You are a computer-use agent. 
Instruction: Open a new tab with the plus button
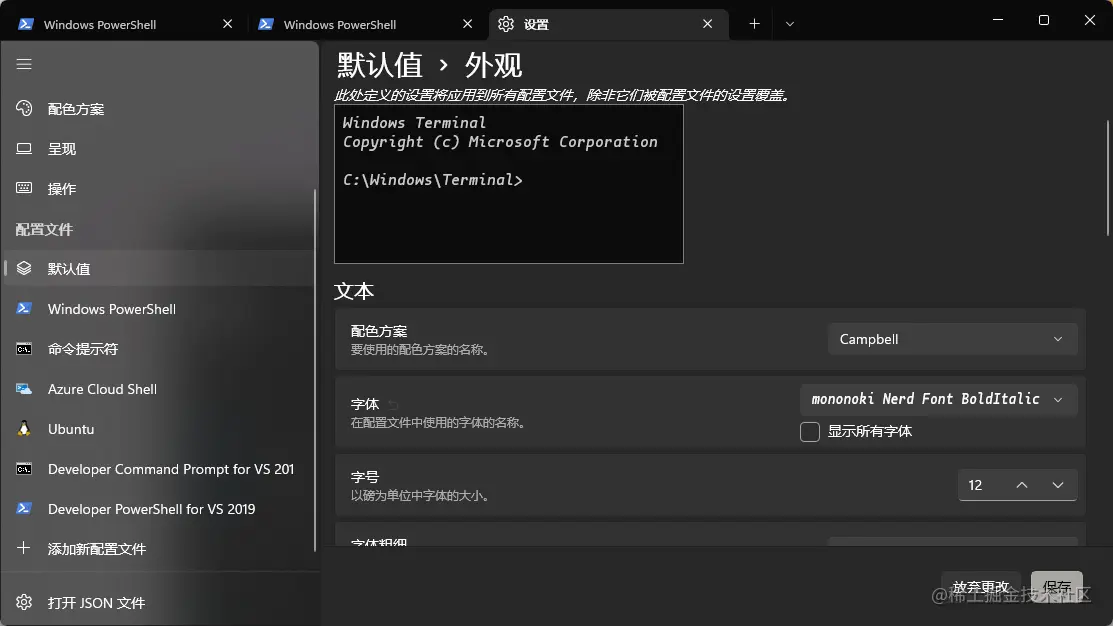tap(754, 24)
